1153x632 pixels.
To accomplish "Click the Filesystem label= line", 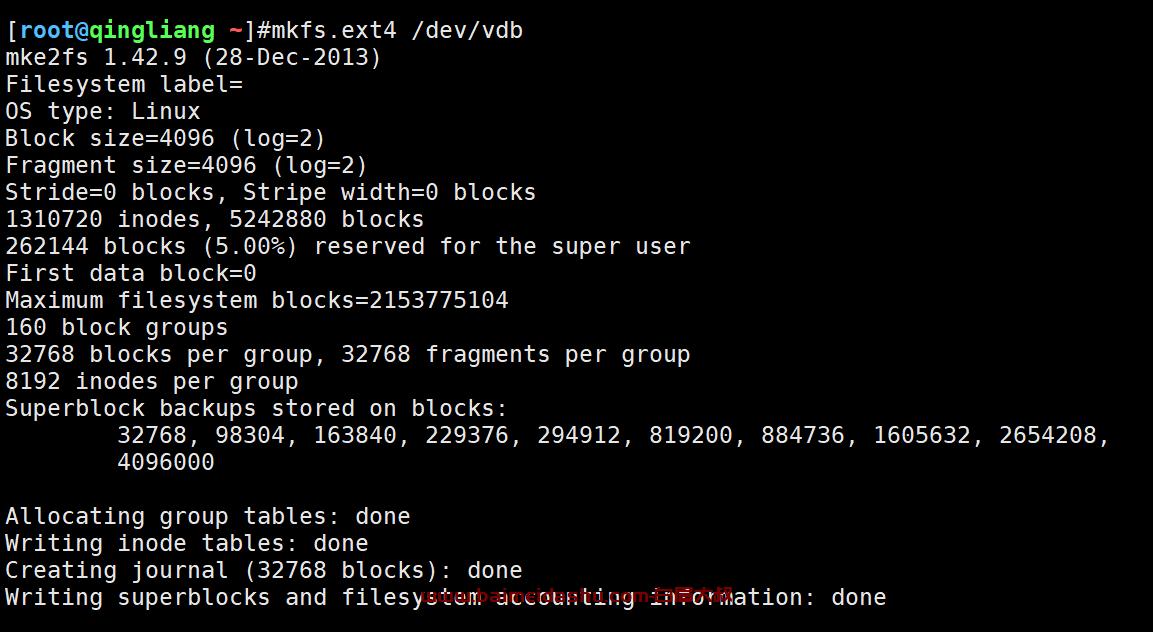I will pyautogui.click(x=124, y=85).
